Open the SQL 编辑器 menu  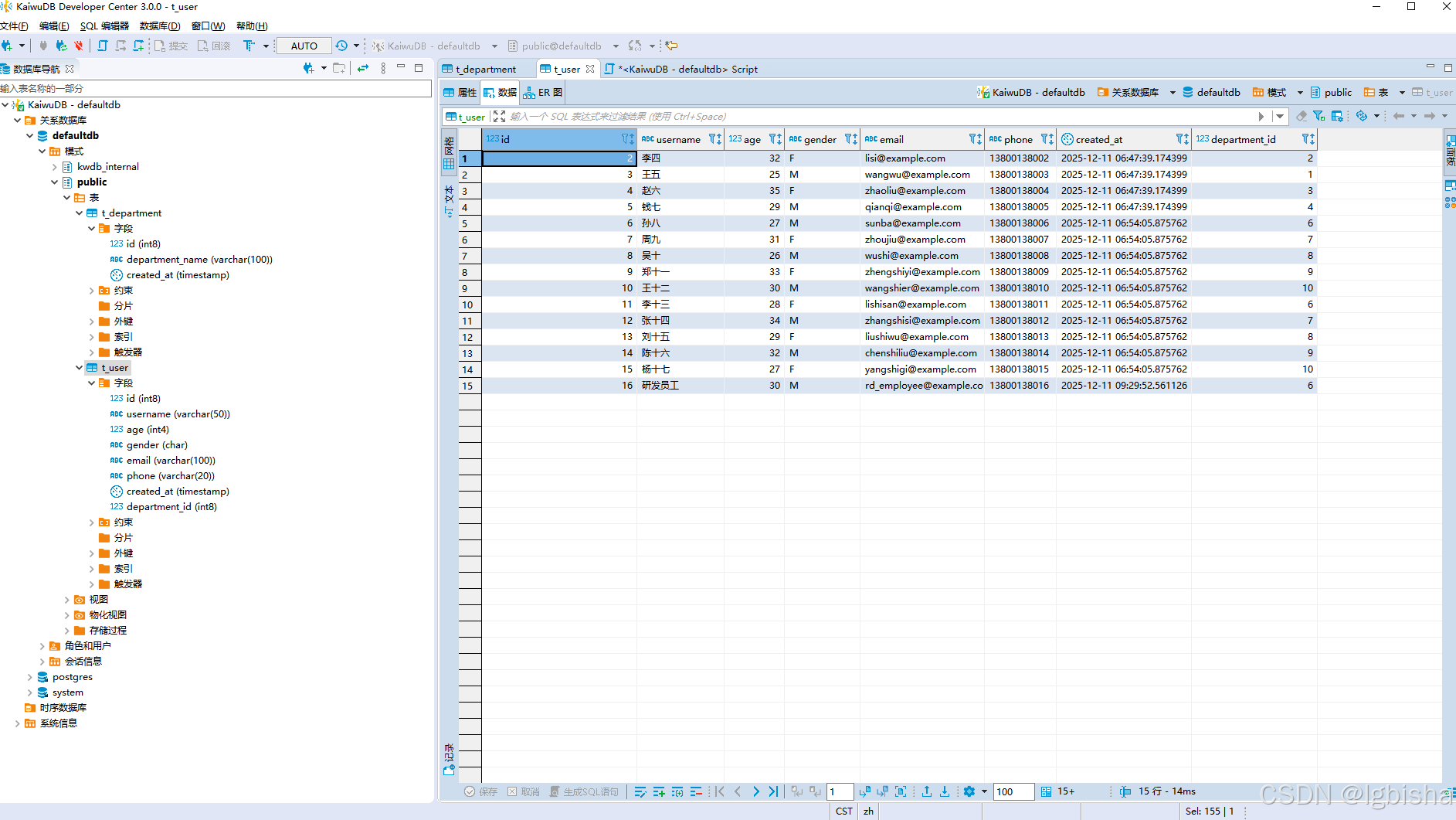104,26
